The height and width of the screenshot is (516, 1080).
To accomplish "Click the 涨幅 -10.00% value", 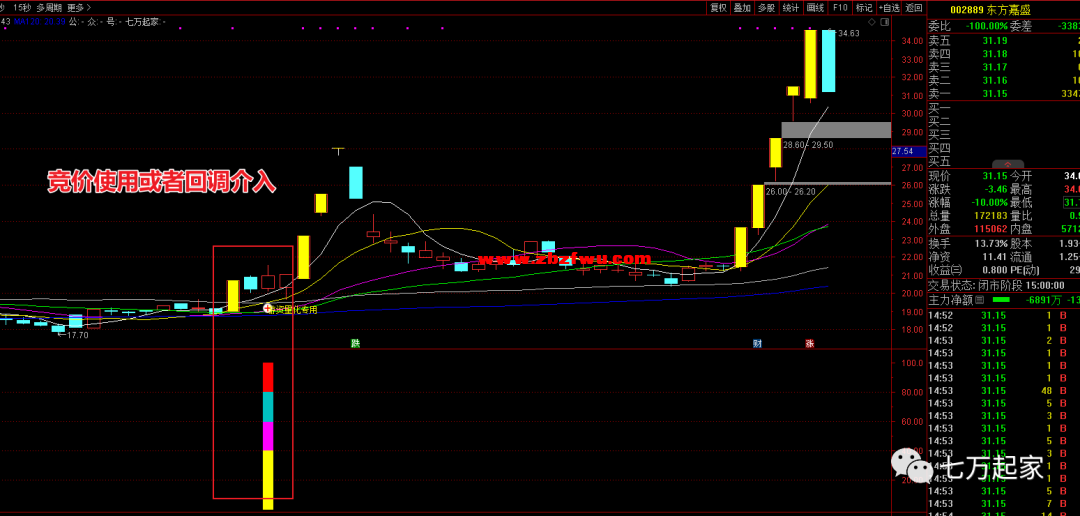I will (x=988, y=203).
